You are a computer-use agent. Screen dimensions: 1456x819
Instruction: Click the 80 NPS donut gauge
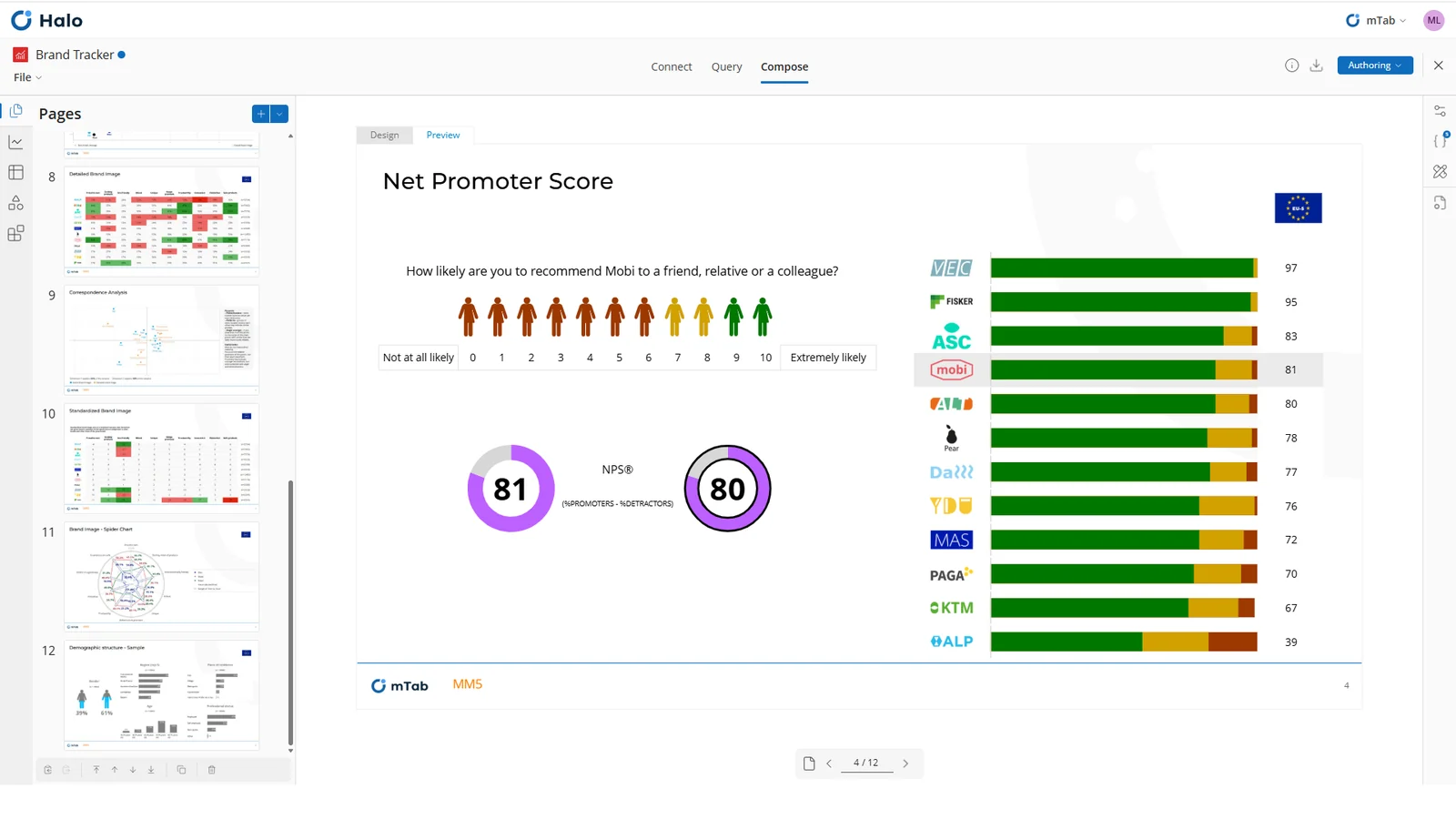pos(727,489)
